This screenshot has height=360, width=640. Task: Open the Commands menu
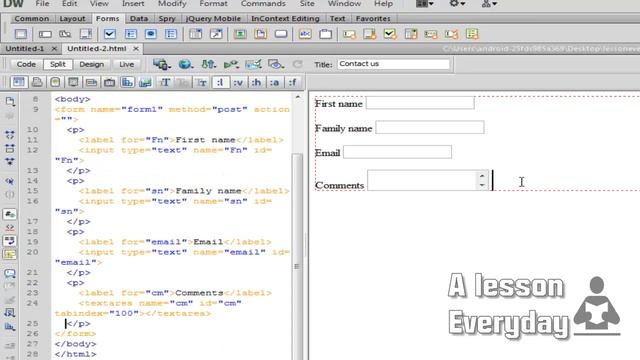pyautogui.click(x=263, y=4)
